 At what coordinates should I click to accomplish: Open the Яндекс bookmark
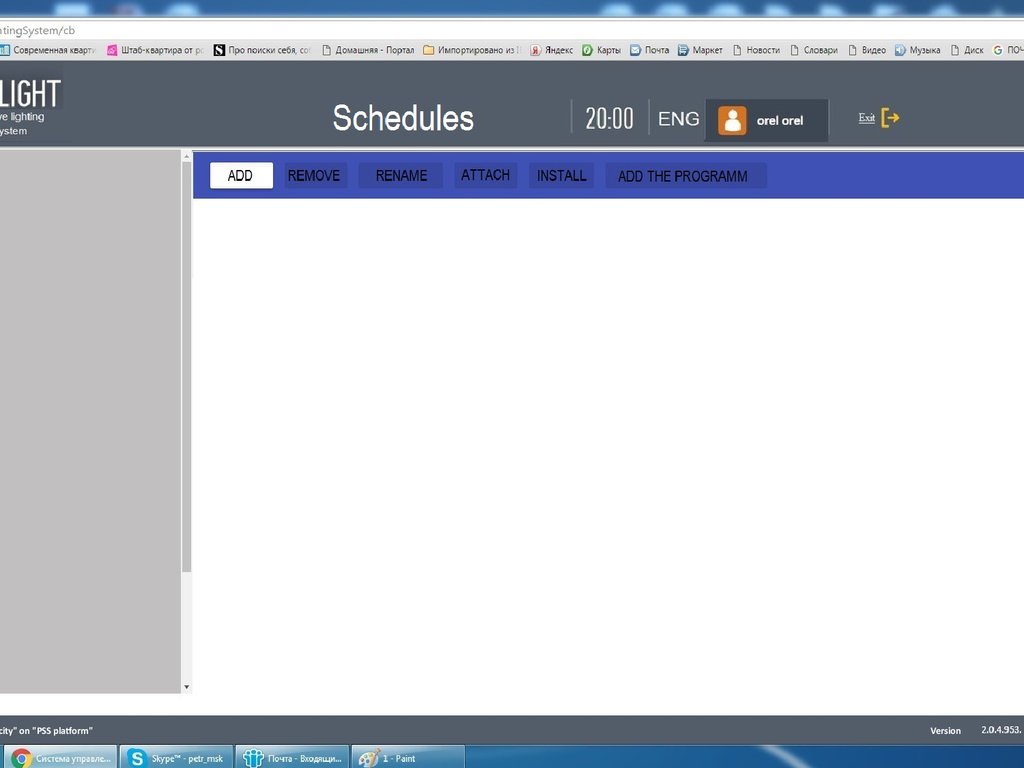(x=552, y=50)
